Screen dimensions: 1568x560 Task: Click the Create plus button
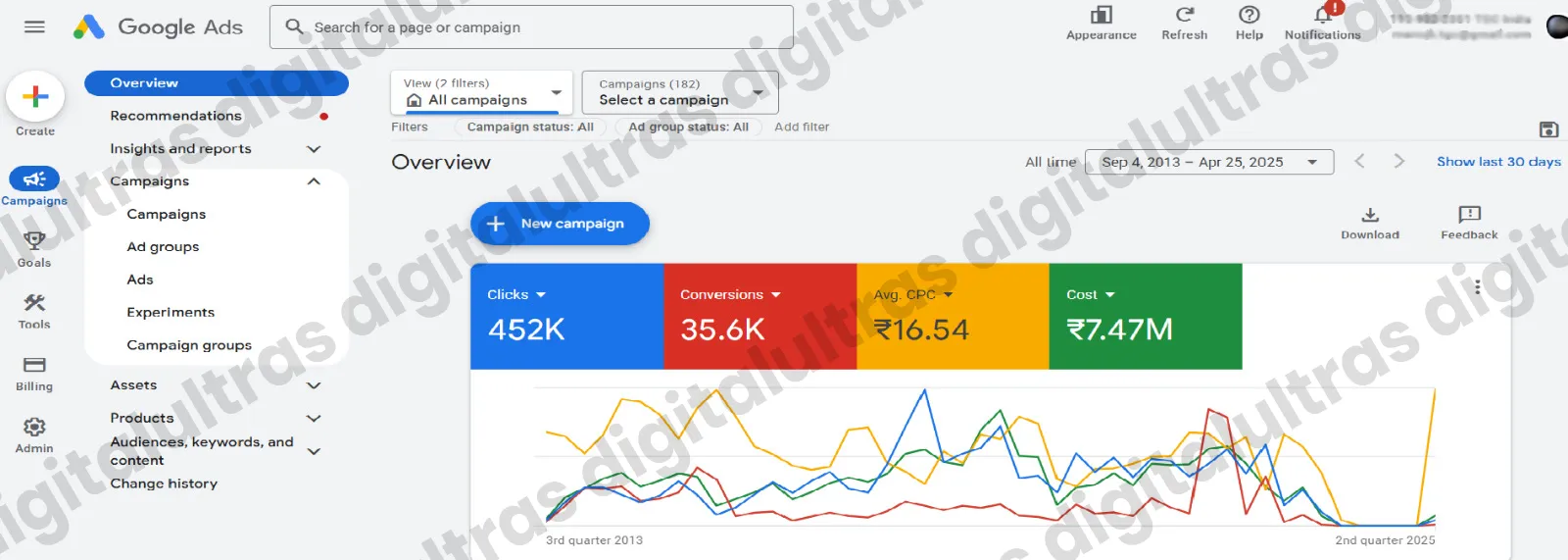pos(35,97)
